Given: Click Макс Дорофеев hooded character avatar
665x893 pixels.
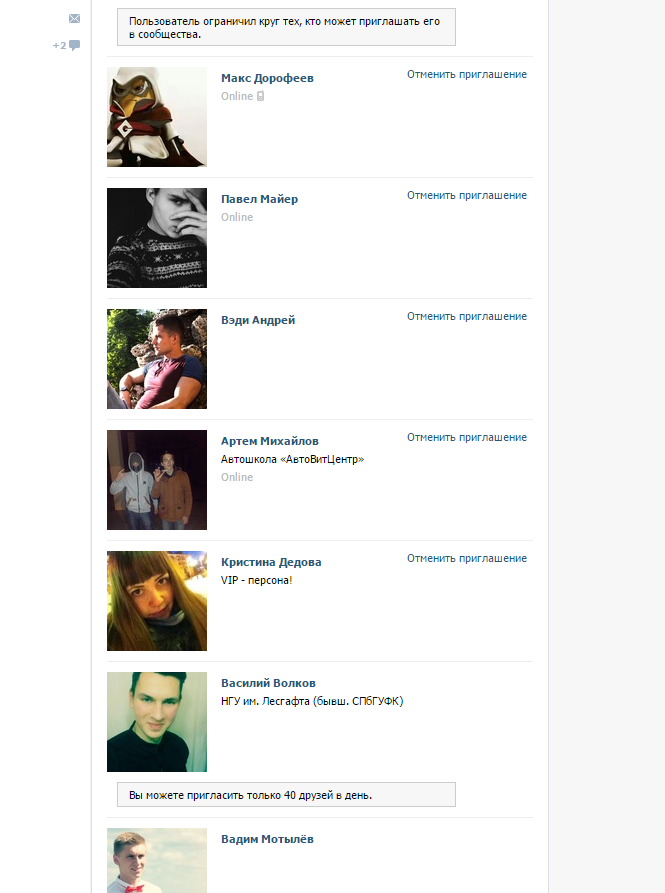Looking at the screenshot, I should (x=157, y=117).
